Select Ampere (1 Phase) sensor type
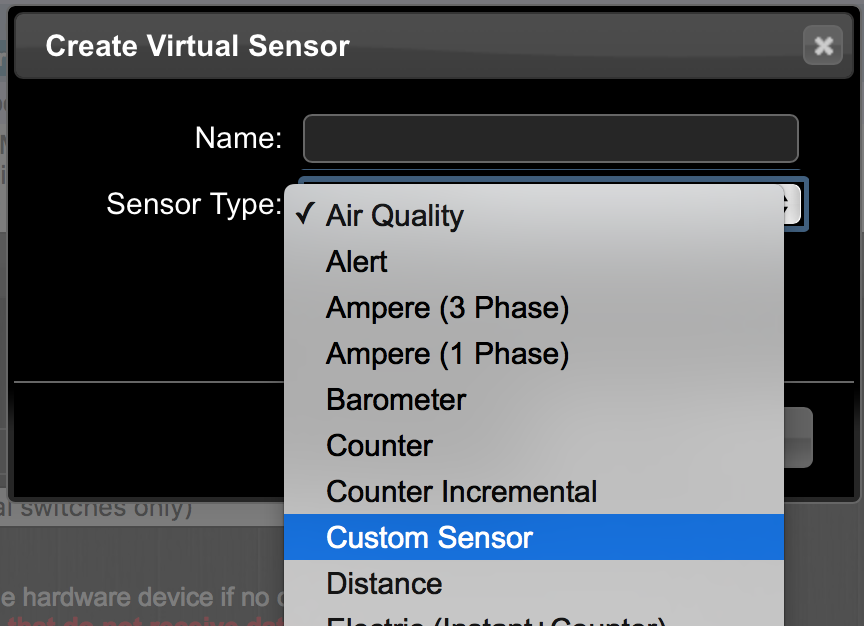The height and width of the screenshot is (626, 864). coord(533,354)
